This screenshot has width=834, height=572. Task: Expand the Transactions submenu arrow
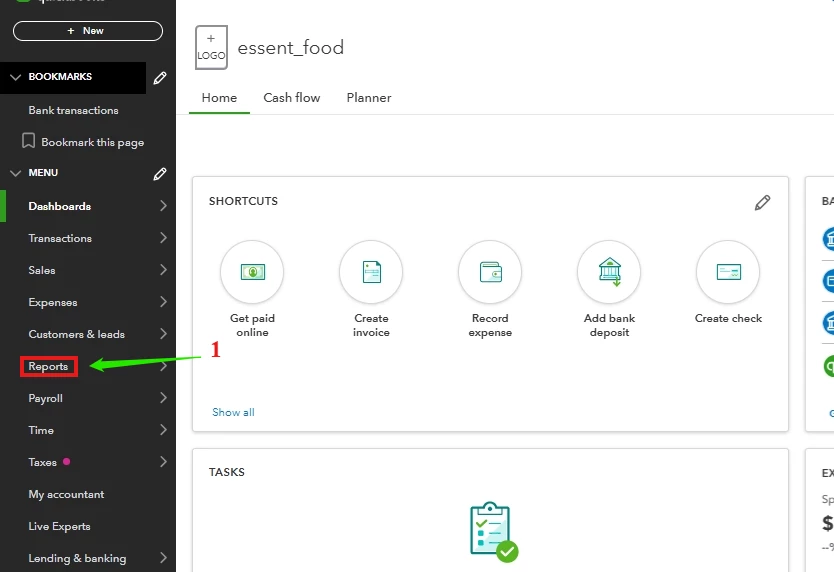[x=163, y=238]
